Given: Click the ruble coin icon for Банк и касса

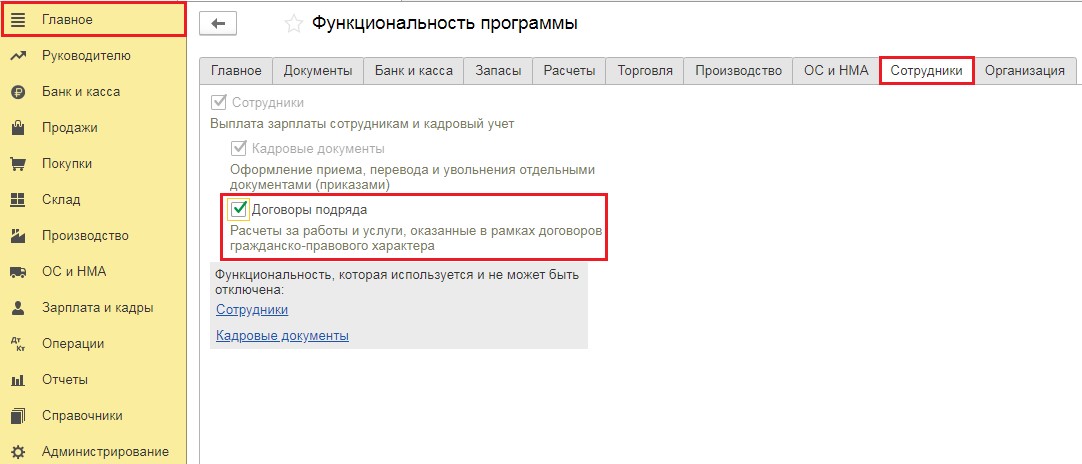Looking at the screenshot, I should coord(18,92).
